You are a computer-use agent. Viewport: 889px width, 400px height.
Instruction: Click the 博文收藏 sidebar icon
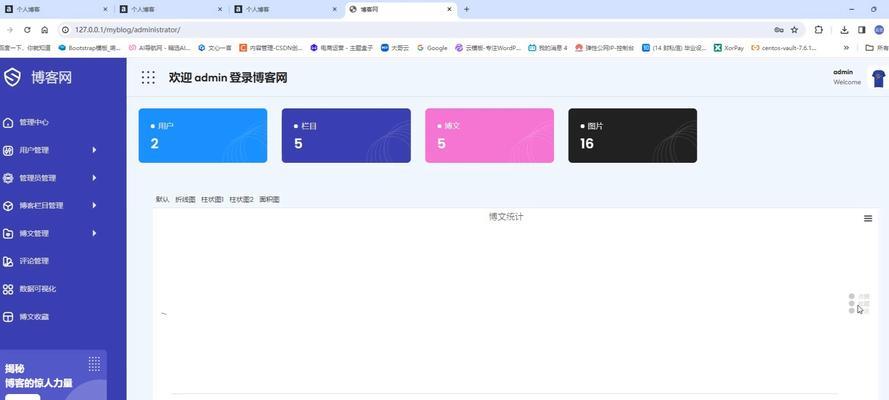[8, 317]
